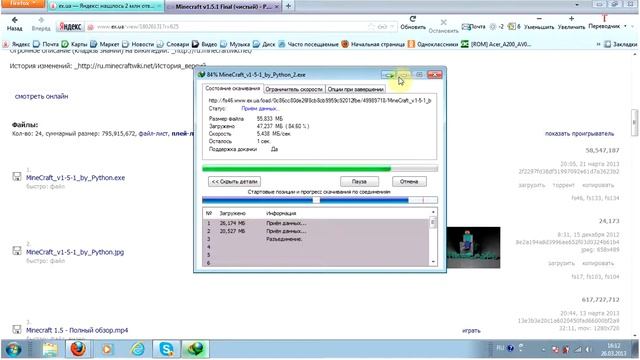Screen dimensions: 640x360
Task: Open MineCraft_v1-5-1_by_Python.jpg file link
Action: point(75,252)
